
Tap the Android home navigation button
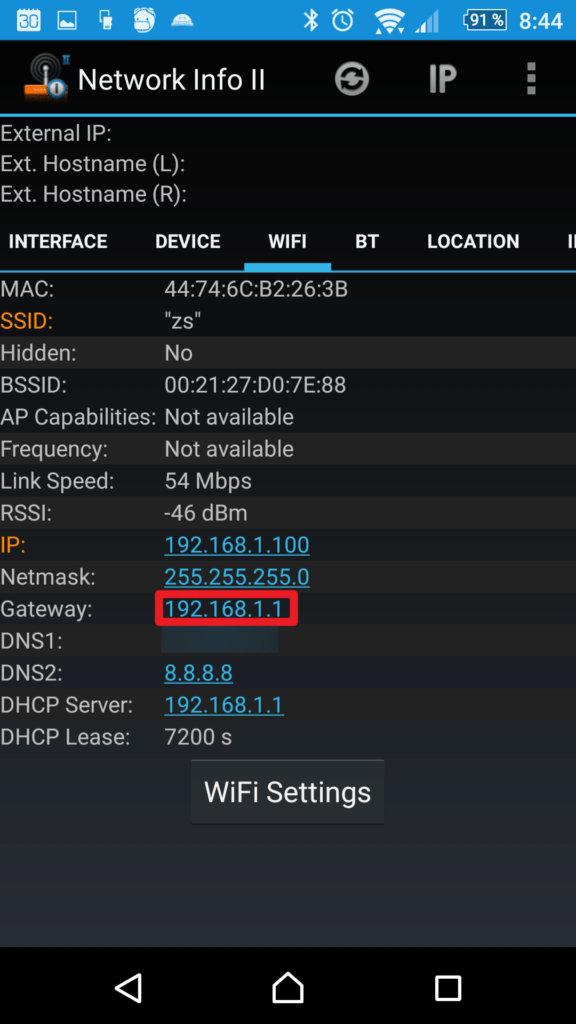point(288,987)
